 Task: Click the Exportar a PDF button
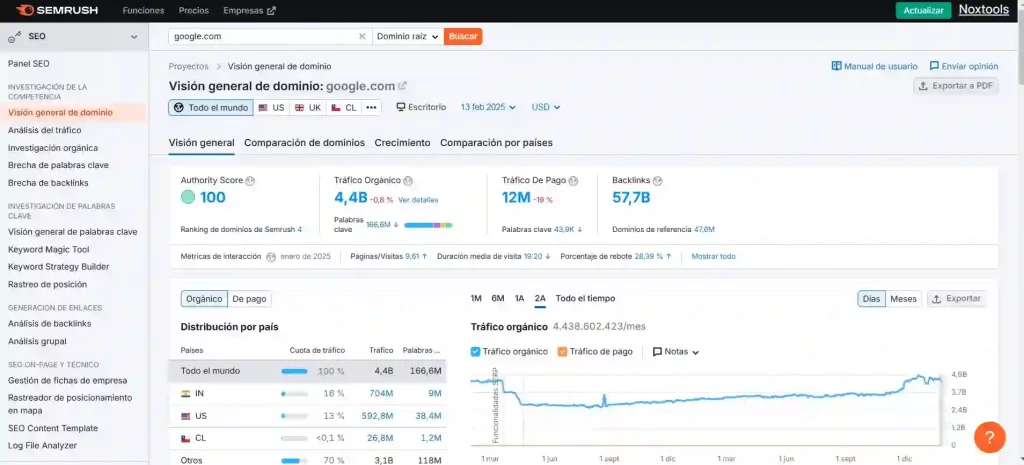[x=956, y=86]
